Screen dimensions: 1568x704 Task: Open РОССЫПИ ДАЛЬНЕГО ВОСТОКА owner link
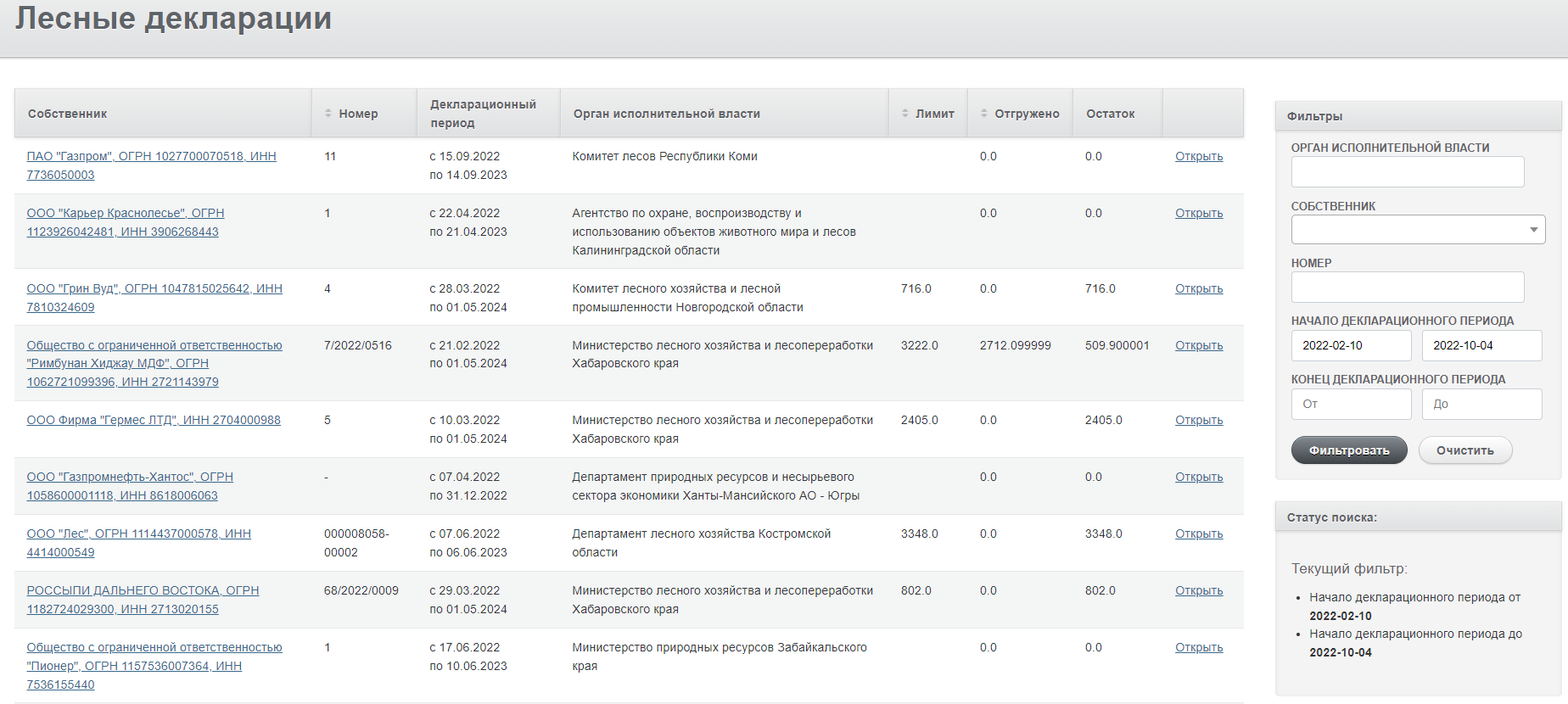pos(143,600)
